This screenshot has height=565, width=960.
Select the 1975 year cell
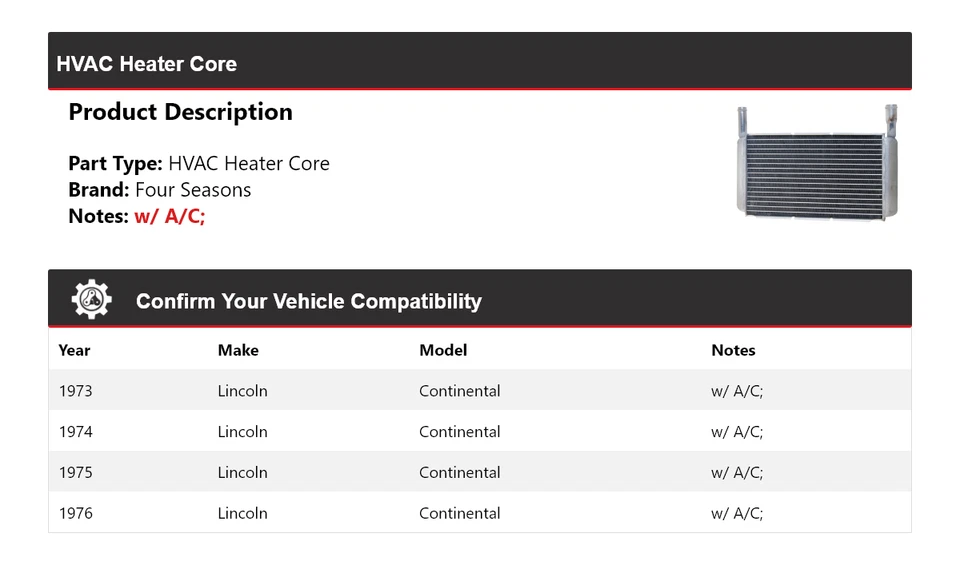point(75,472)
